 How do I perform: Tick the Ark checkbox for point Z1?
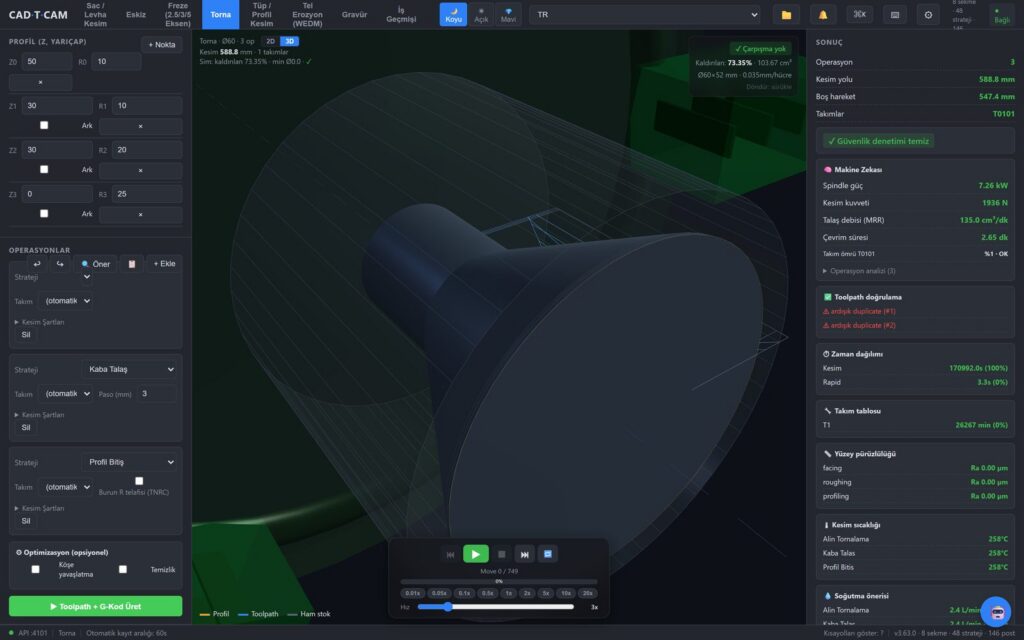point(44,125)
